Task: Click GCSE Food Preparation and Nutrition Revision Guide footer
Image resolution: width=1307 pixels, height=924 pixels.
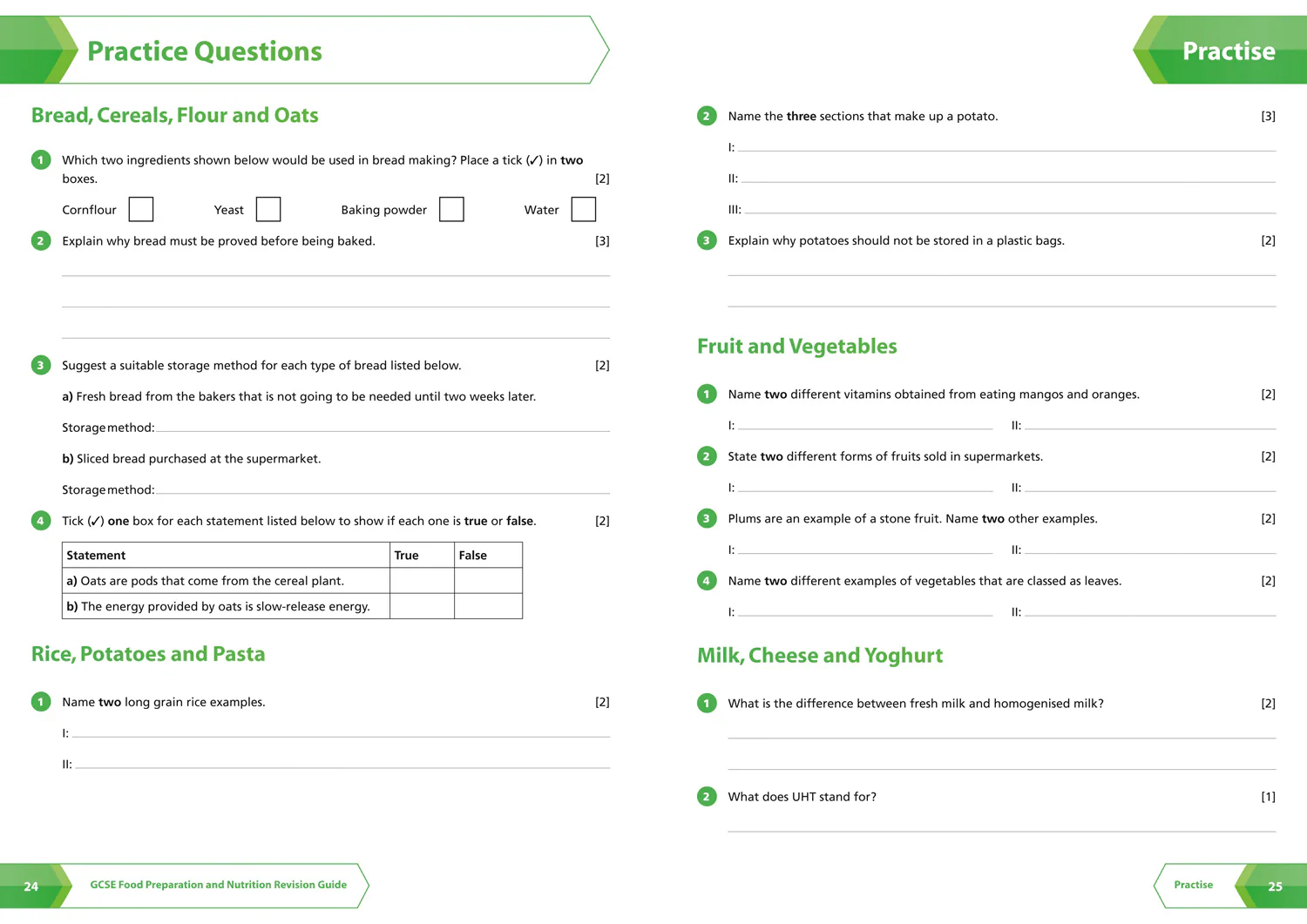Action: coord(218,885)
